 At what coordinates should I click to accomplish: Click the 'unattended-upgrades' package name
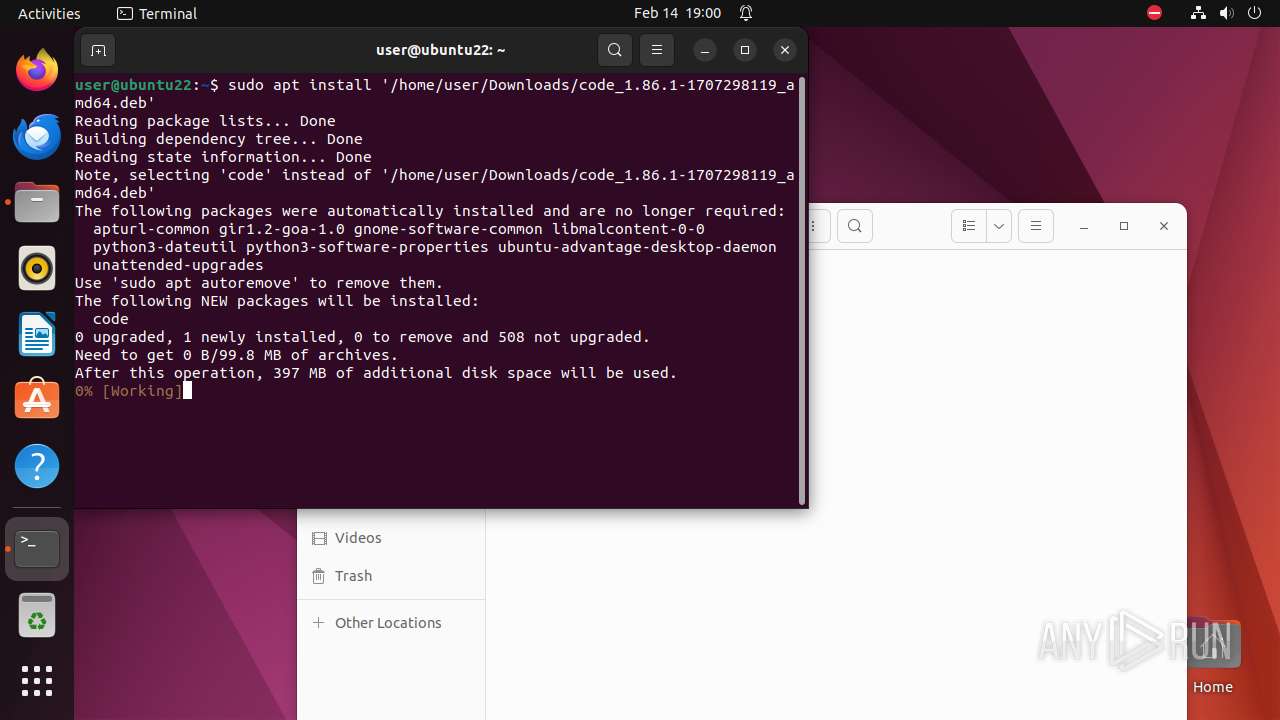click(178, 265)
